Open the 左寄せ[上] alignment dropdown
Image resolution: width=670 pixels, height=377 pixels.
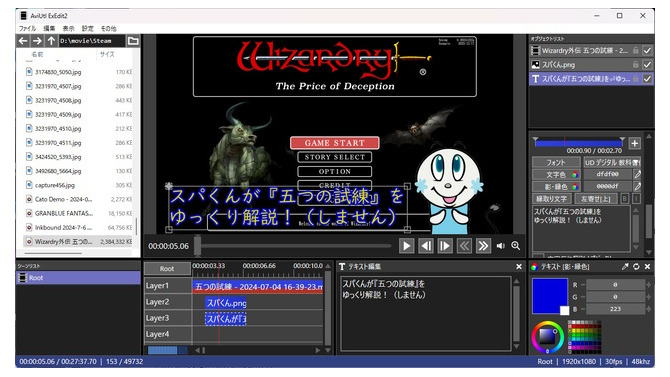(x=596, y=198)
